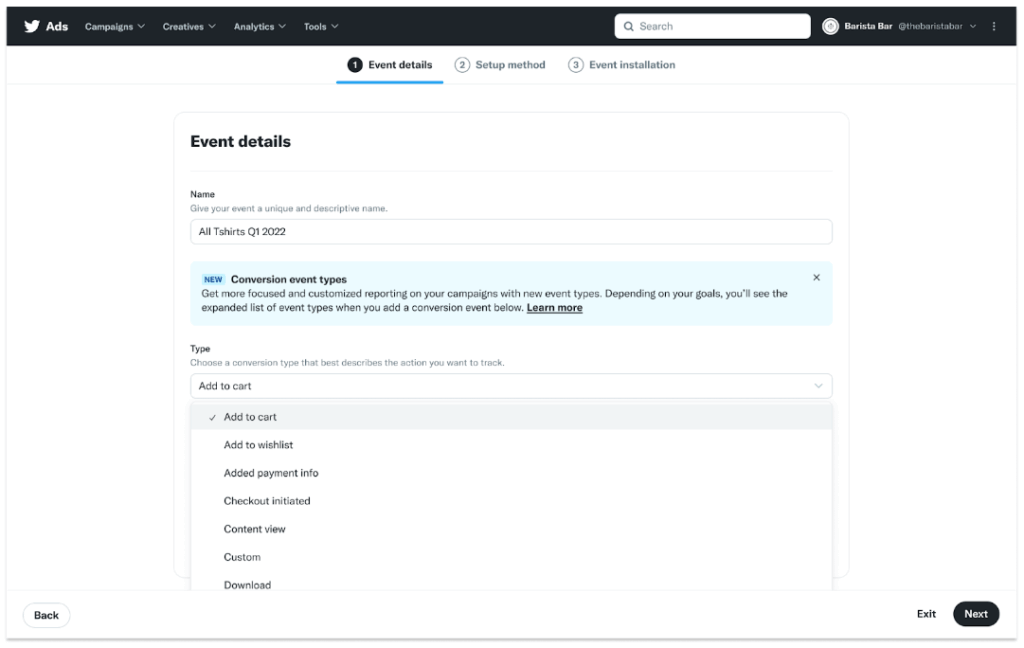This screenshot has height=648, width=1024.
Task: Open the Analytics dropdown
Action: click(x=259, y=26)
